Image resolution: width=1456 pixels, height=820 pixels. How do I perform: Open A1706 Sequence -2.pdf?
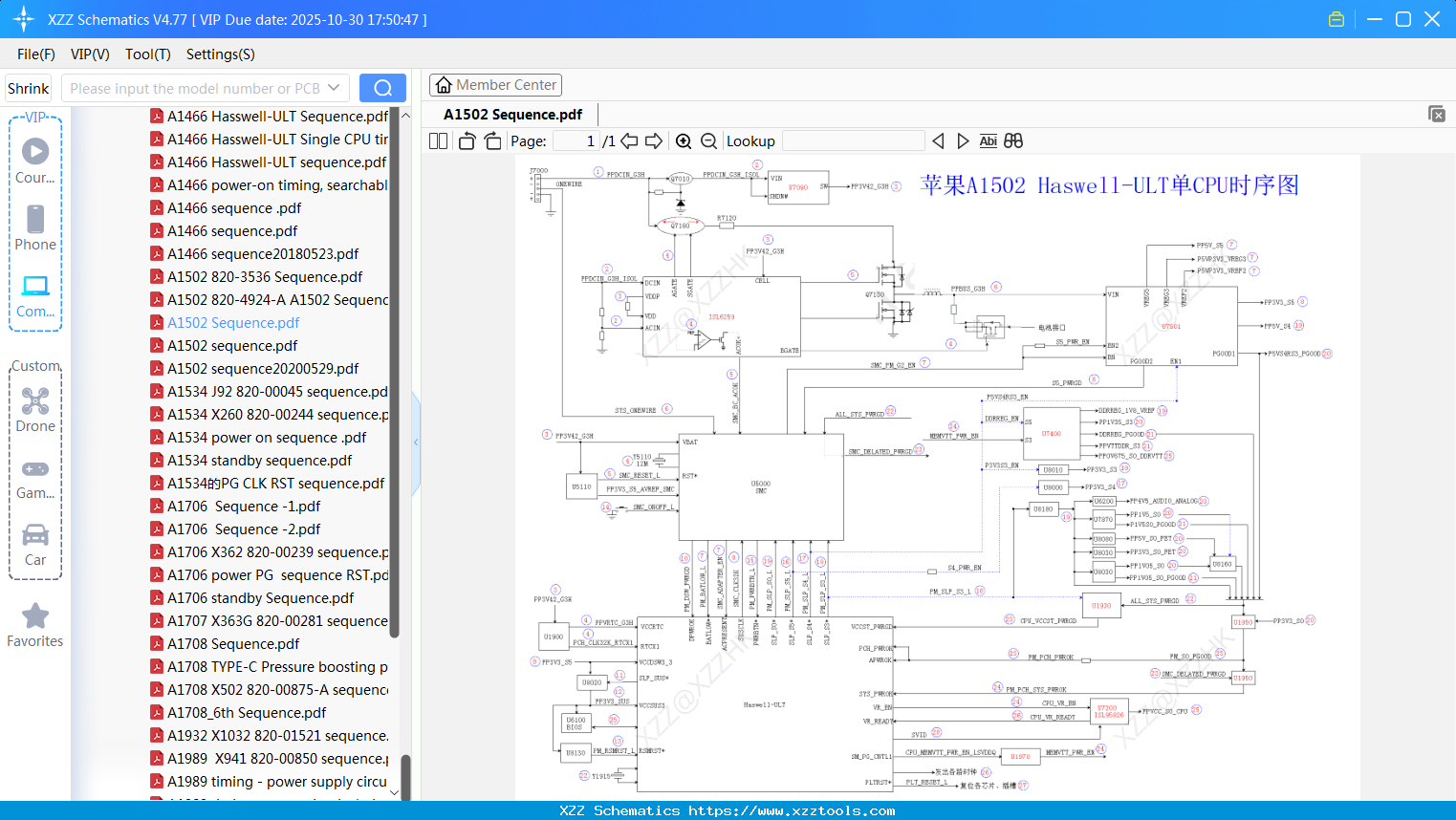pyautogui.click(x=244, y=529)
